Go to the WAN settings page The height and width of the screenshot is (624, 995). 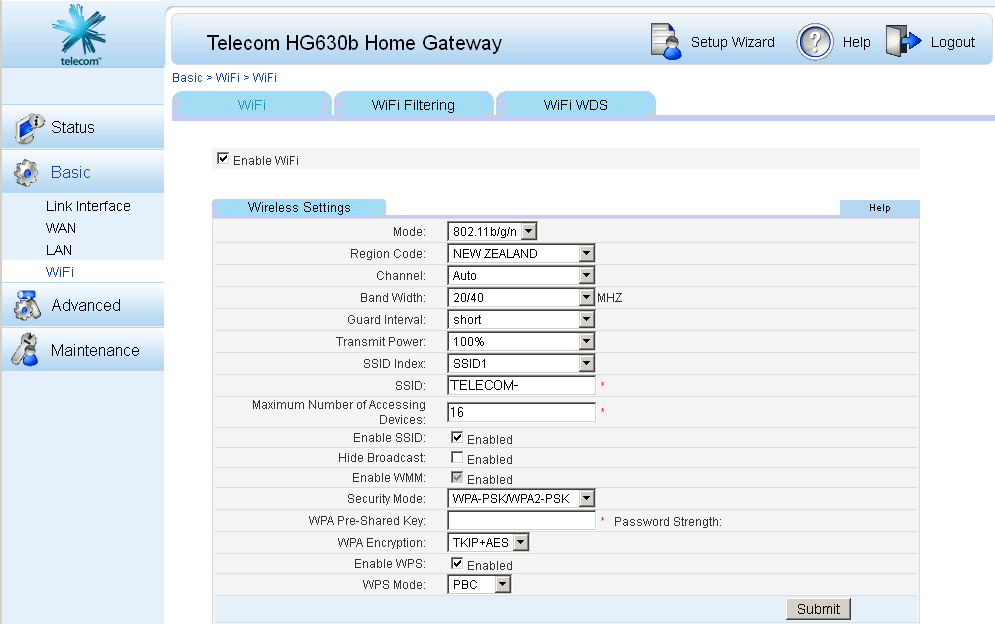pyautogui.click(x=61, y=228)
